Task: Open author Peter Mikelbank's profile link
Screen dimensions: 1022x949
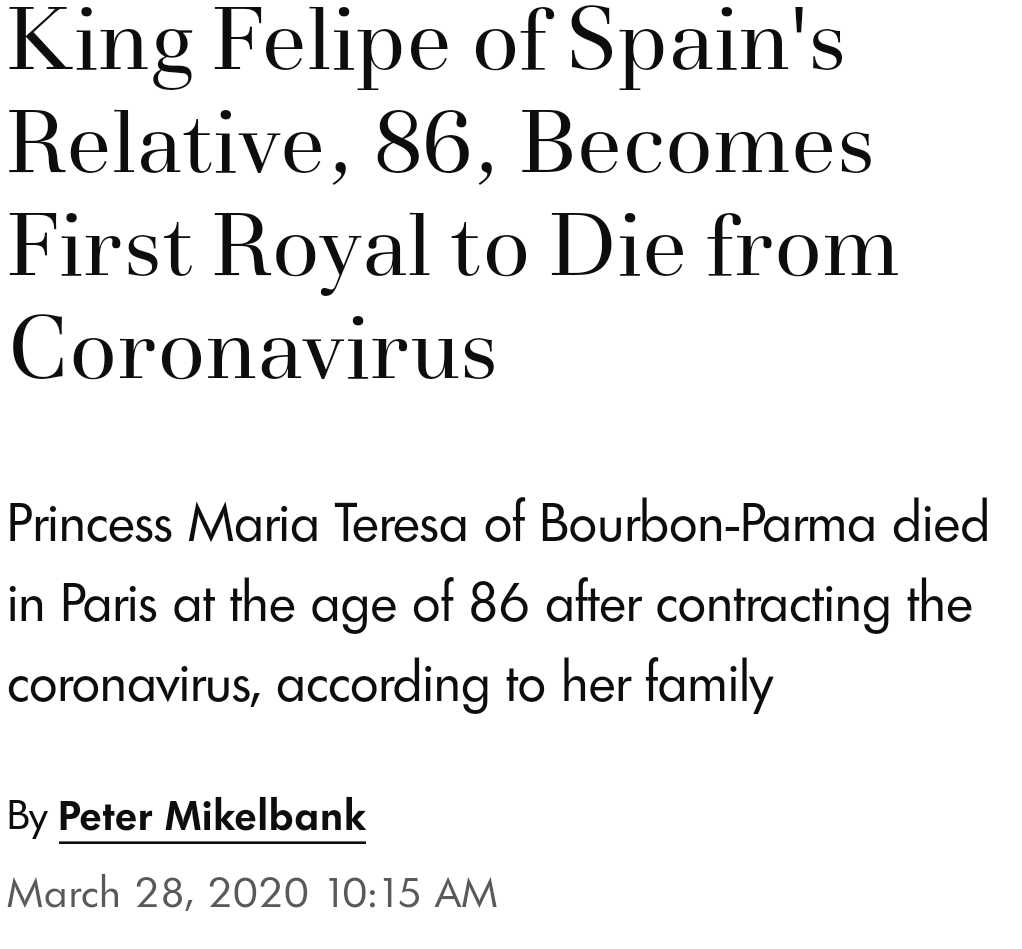Action: click(212, 817)
